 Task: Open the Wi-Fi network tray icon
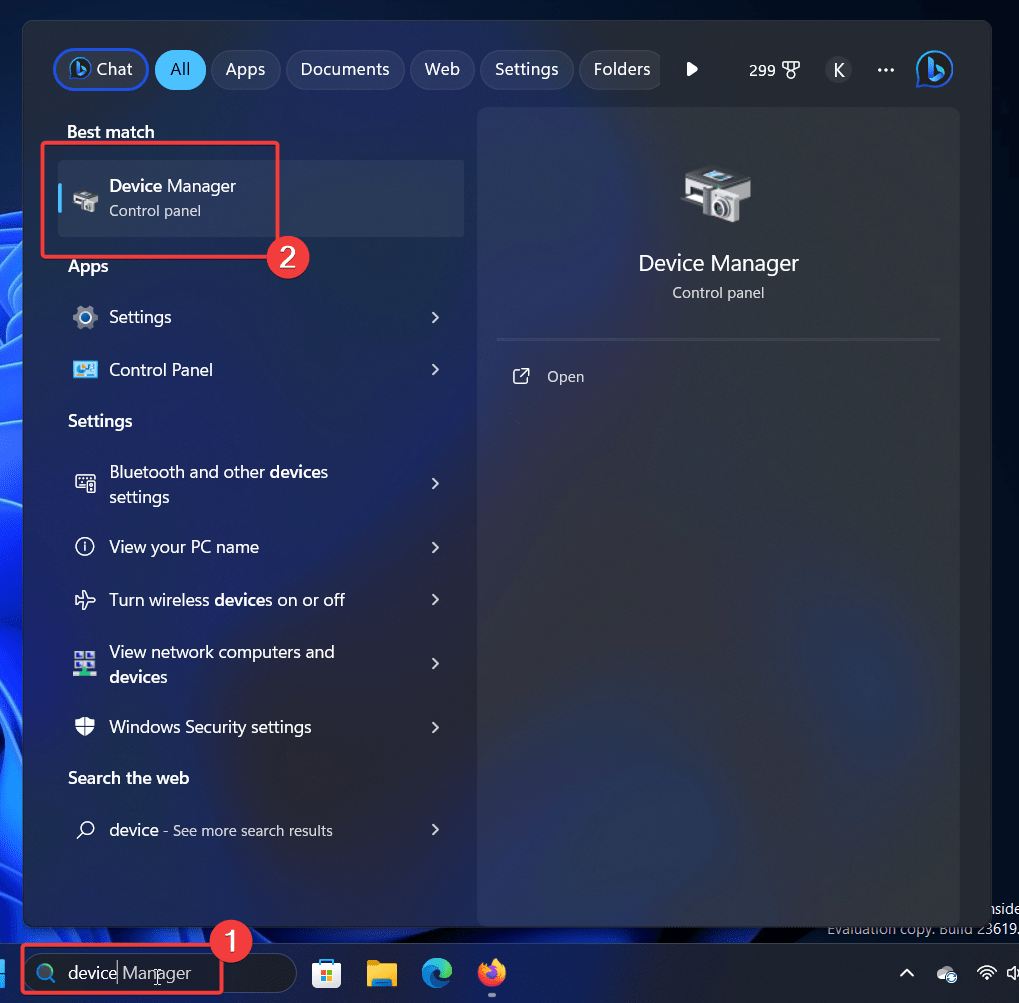tap(987, 973)
